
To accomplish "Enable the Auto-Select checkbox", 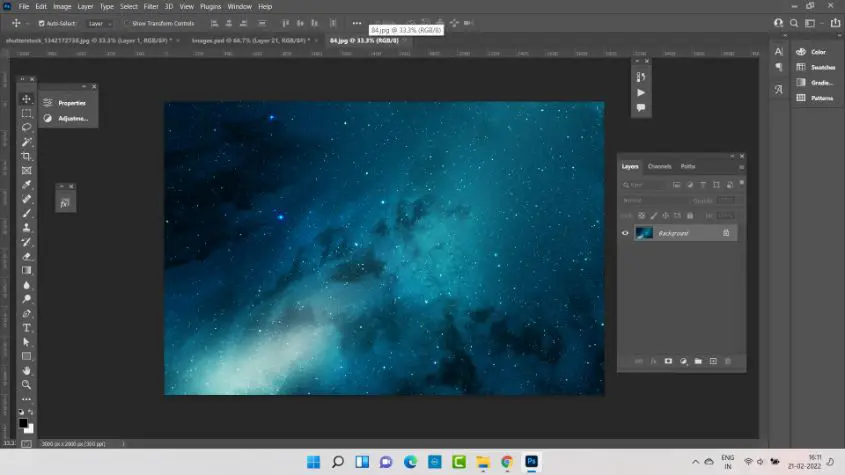I will [x=41, y=22].
